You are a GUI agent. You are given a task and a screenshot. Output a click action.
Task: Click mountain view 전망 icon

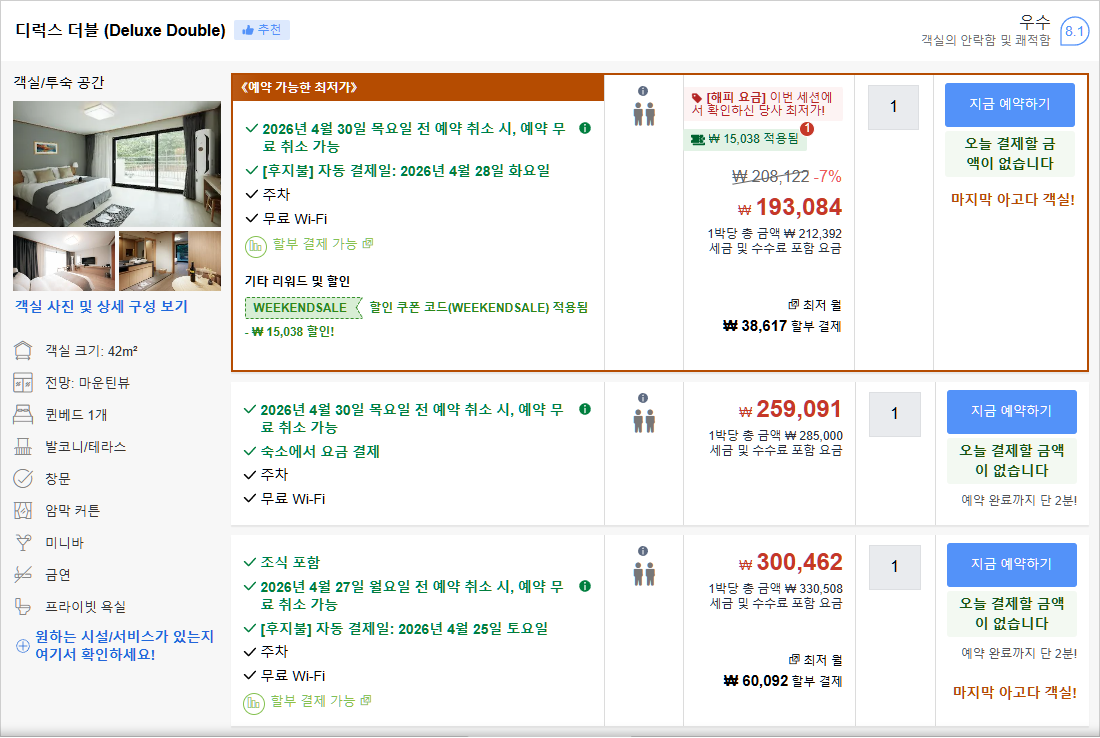[x=23, y=383]
